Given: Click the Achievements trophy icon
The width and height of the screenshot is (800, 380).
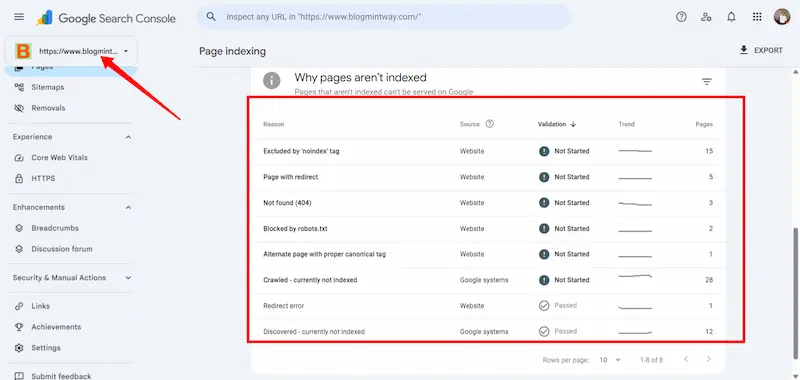Looking at the screenshot, I should [19, 327].
